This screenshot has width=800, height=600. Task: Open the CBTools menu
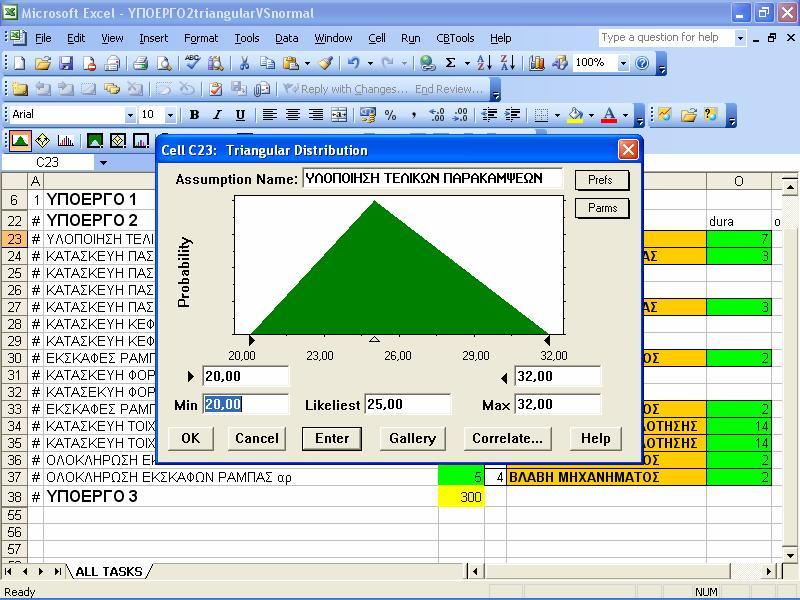coord(455,38)
